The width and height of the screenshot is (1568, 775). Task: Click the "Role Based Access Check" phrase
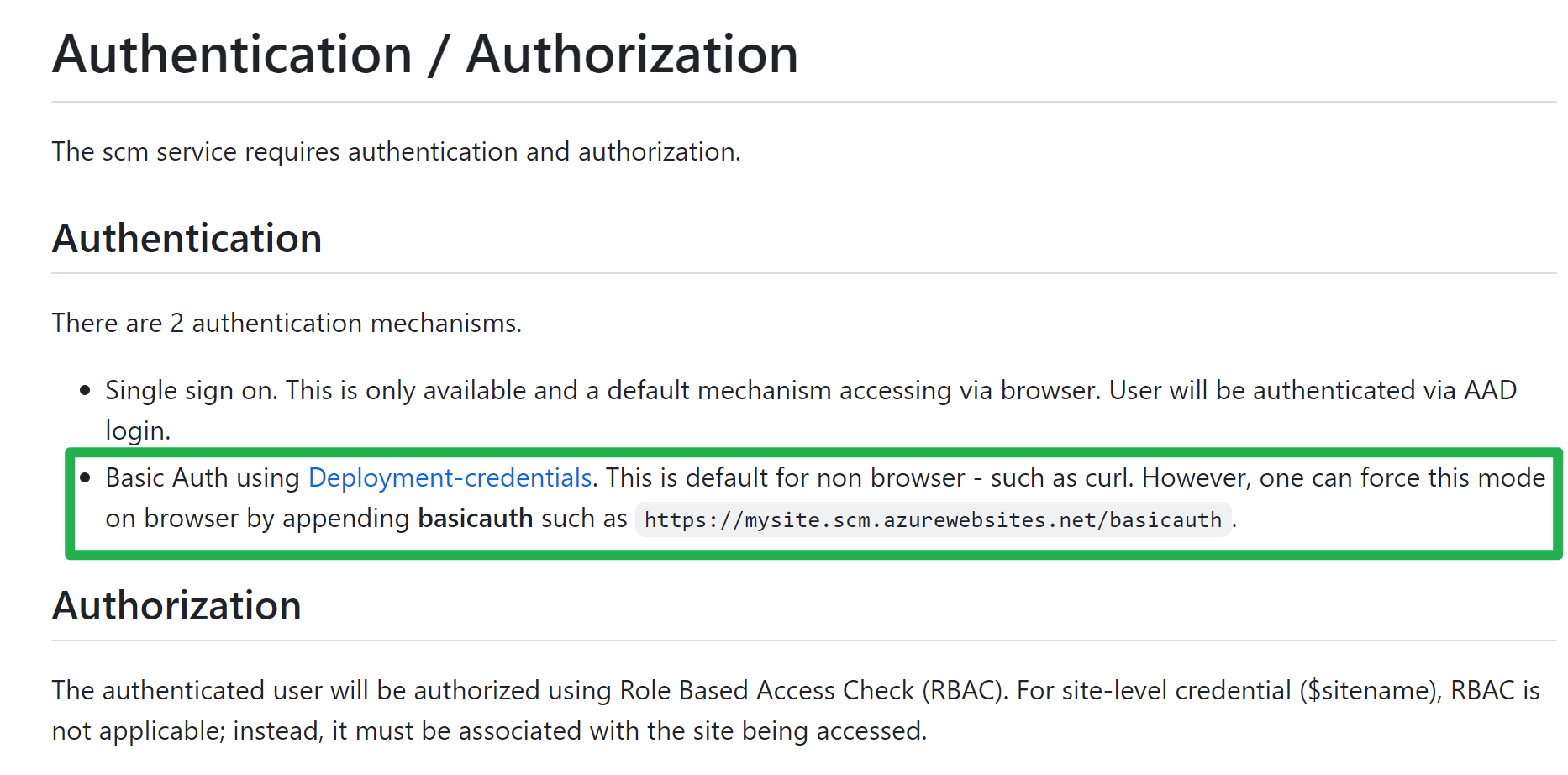tap(766, 691)
